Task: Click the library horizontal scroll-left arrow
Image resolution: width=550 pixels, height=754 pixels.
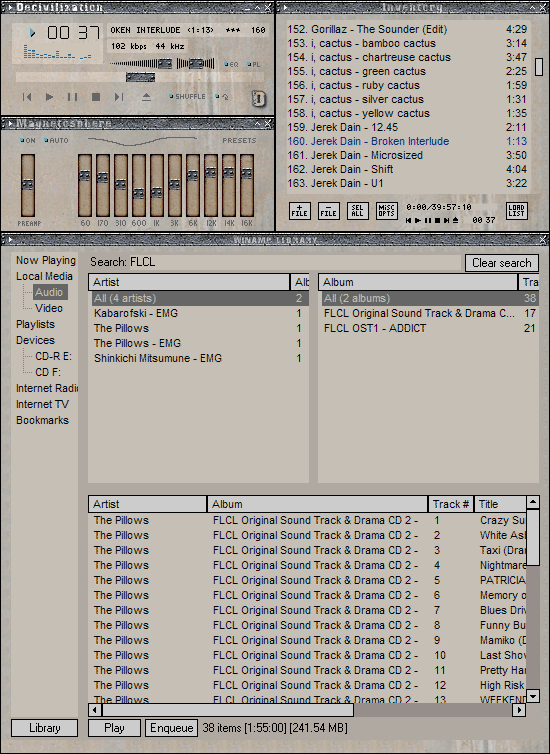Action: click(x=95, y=709)
